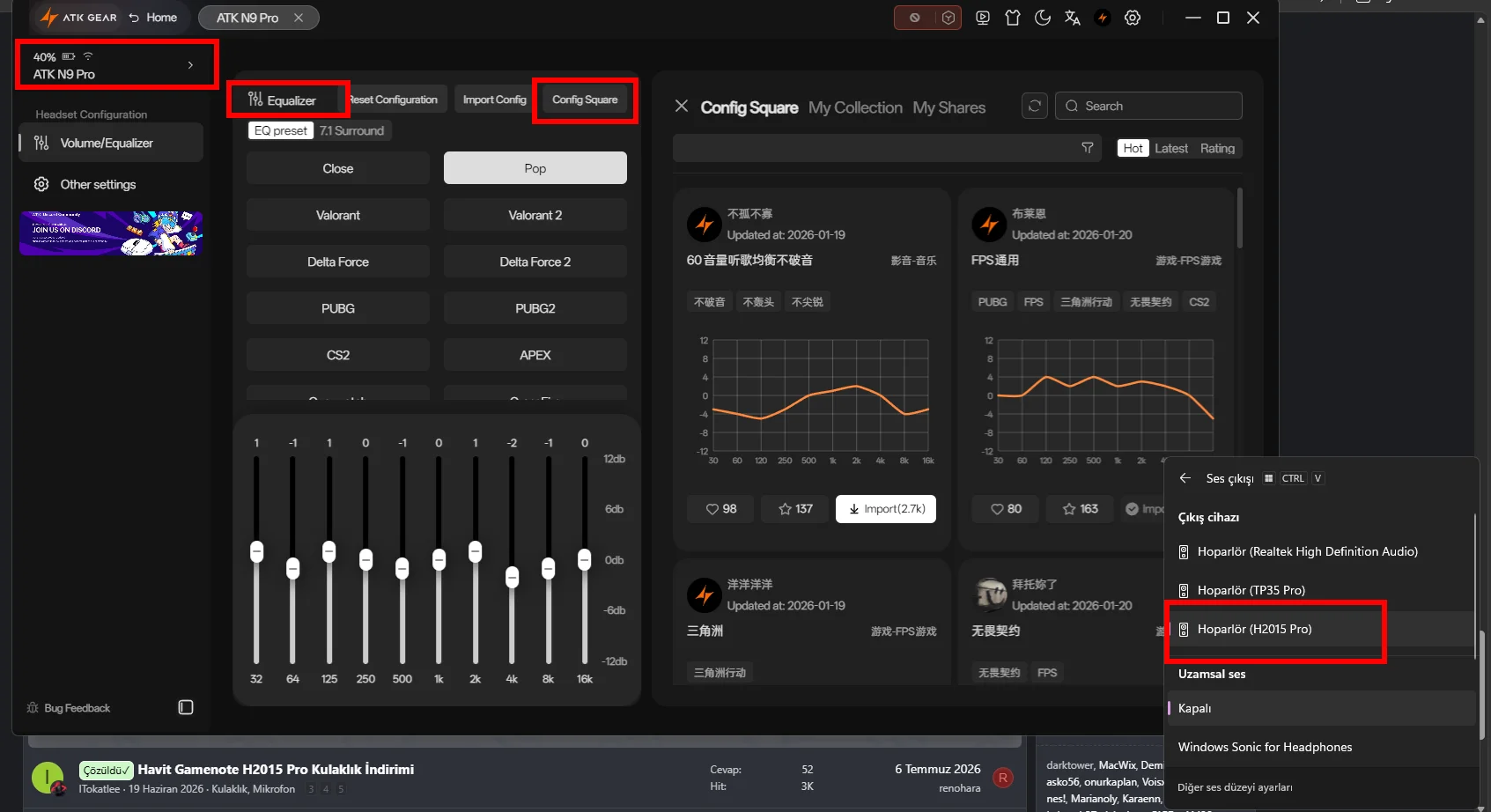This screenshot has height=812, width=1491.
Task: Switch to EQ preset tab
Action: [281, 130]
